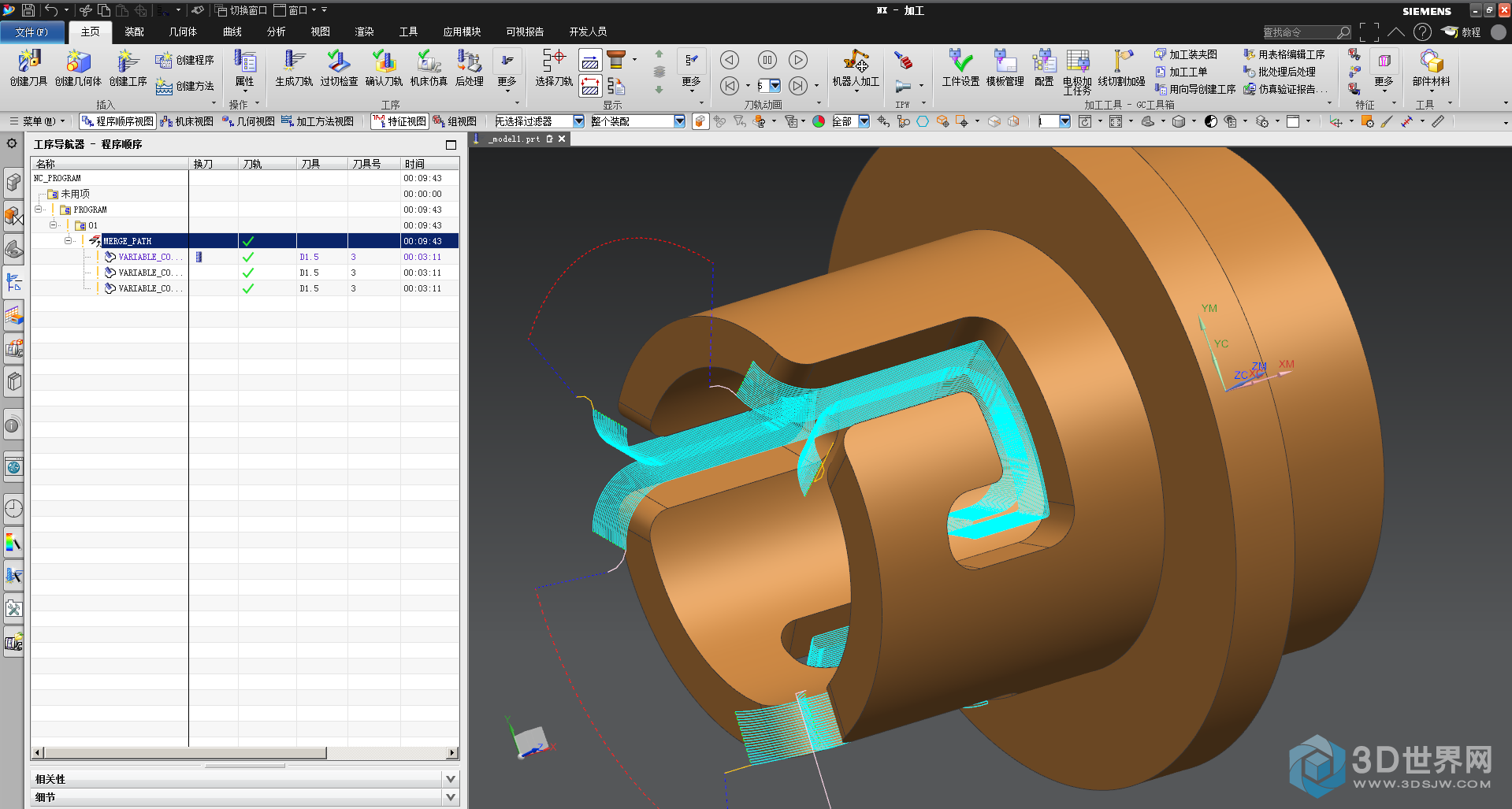Run Gouge Check (过切检查)
1512x809 pixels.
[x=339, y=68]
